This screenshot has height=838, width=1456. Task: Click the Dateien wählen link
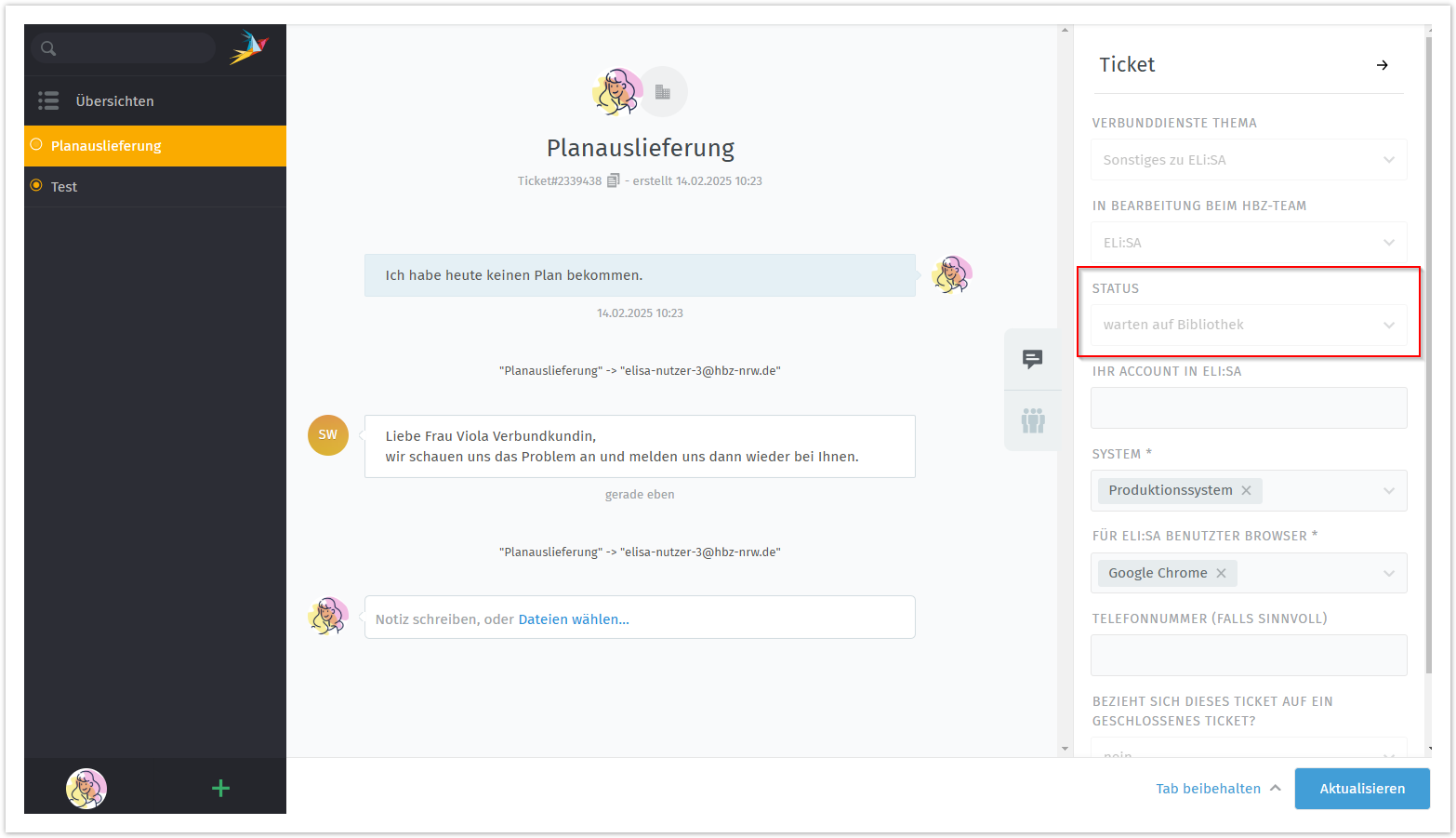pos(573,619)
